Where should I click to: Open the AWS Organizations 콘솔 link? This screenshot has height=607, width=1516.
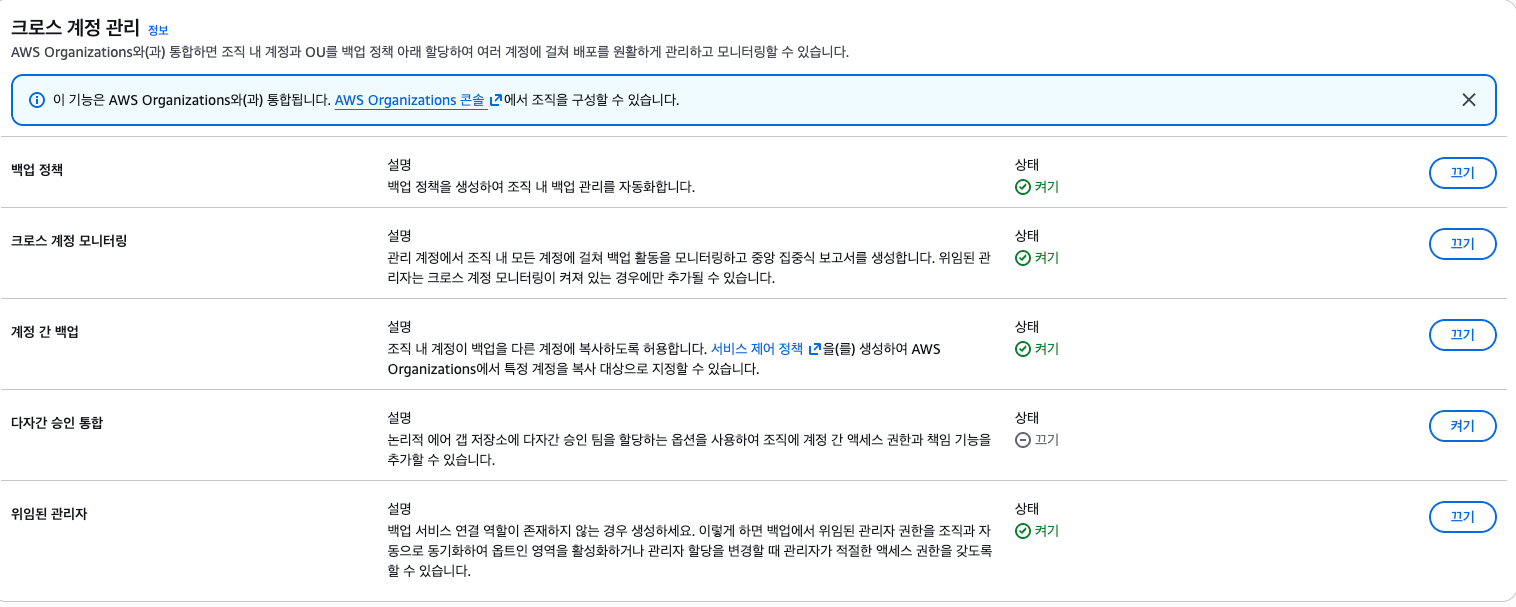pos(409,100)
